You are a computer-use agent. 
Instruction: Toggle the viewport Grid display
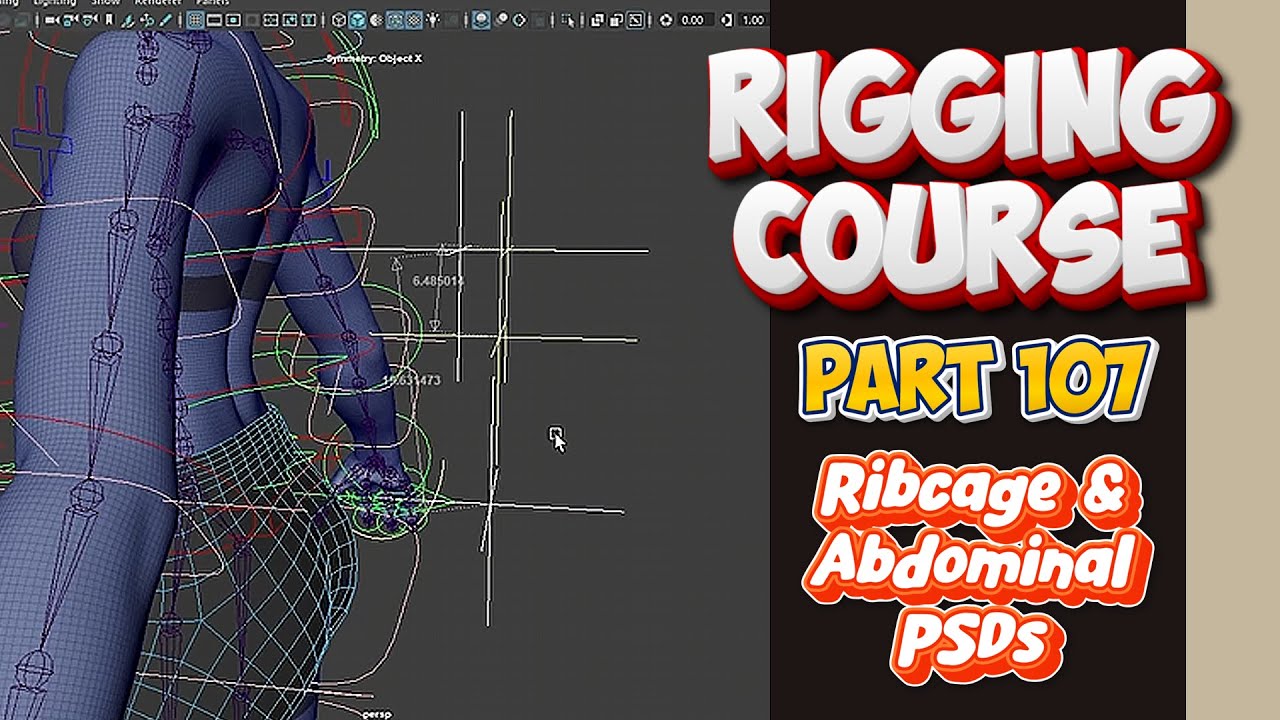(x=195, y=20)
